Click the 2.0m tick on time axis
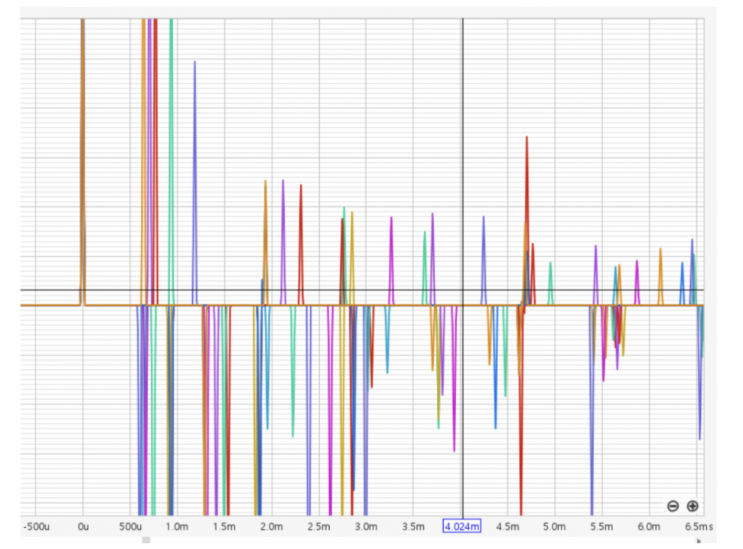This screenshot has height=549, width=743. [x=272, y=527]
